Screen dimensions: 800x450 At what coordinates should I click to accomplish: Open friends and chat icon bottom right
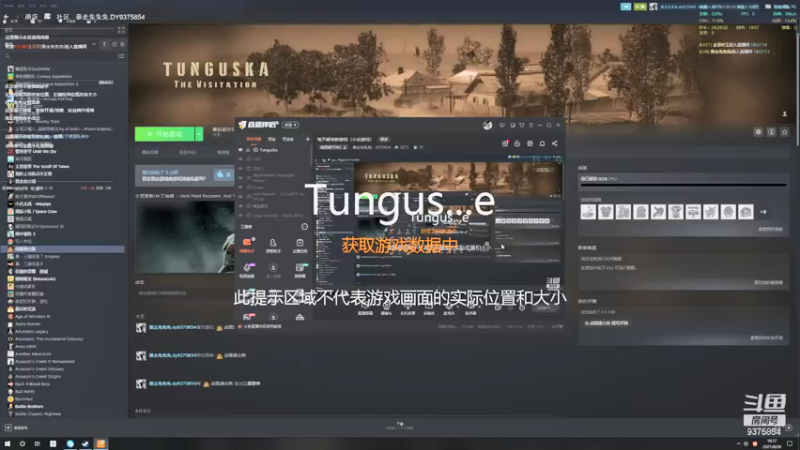(x=789, y=428)
